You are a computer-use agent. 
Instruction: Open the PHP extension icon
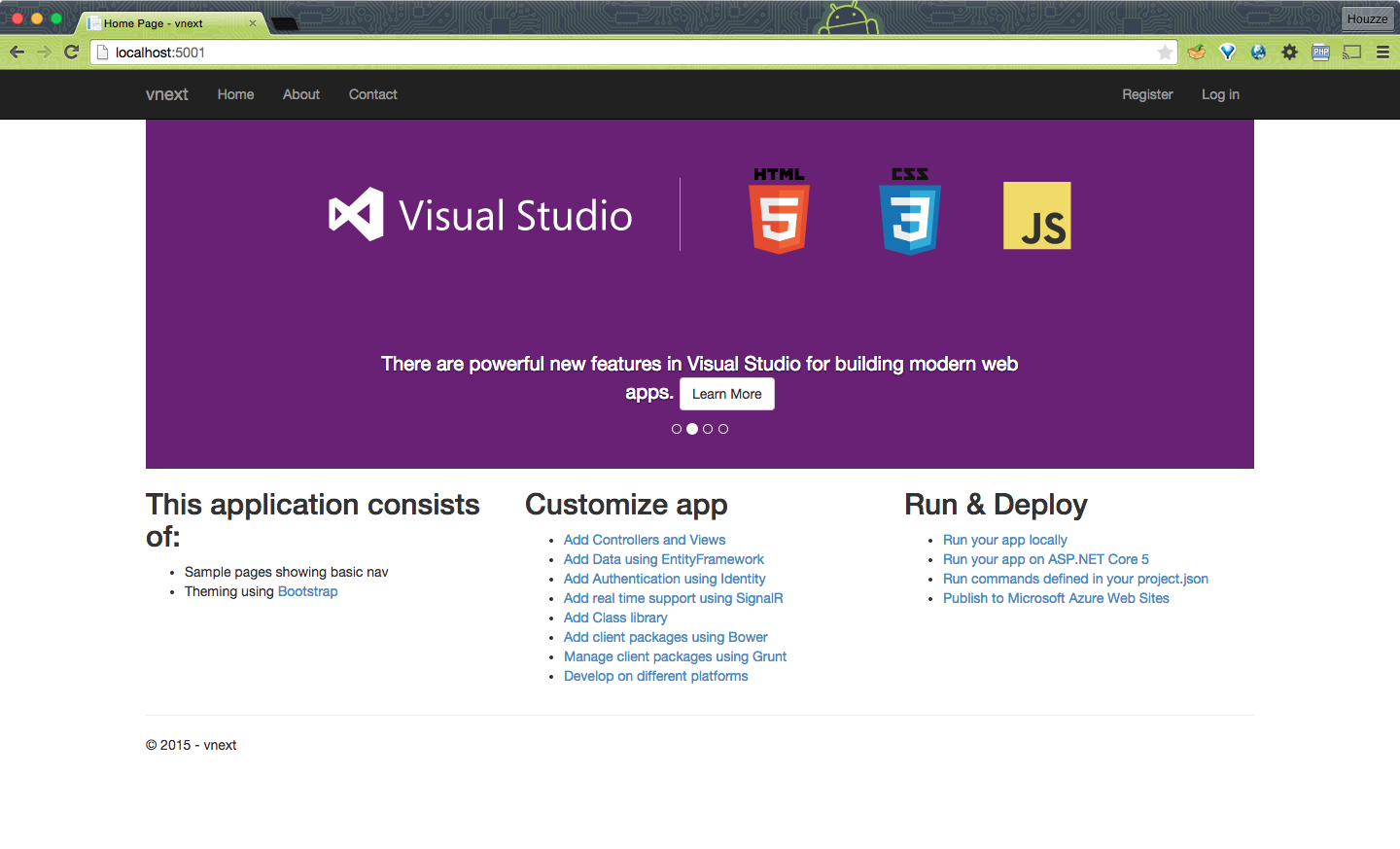coord(1320,53)
